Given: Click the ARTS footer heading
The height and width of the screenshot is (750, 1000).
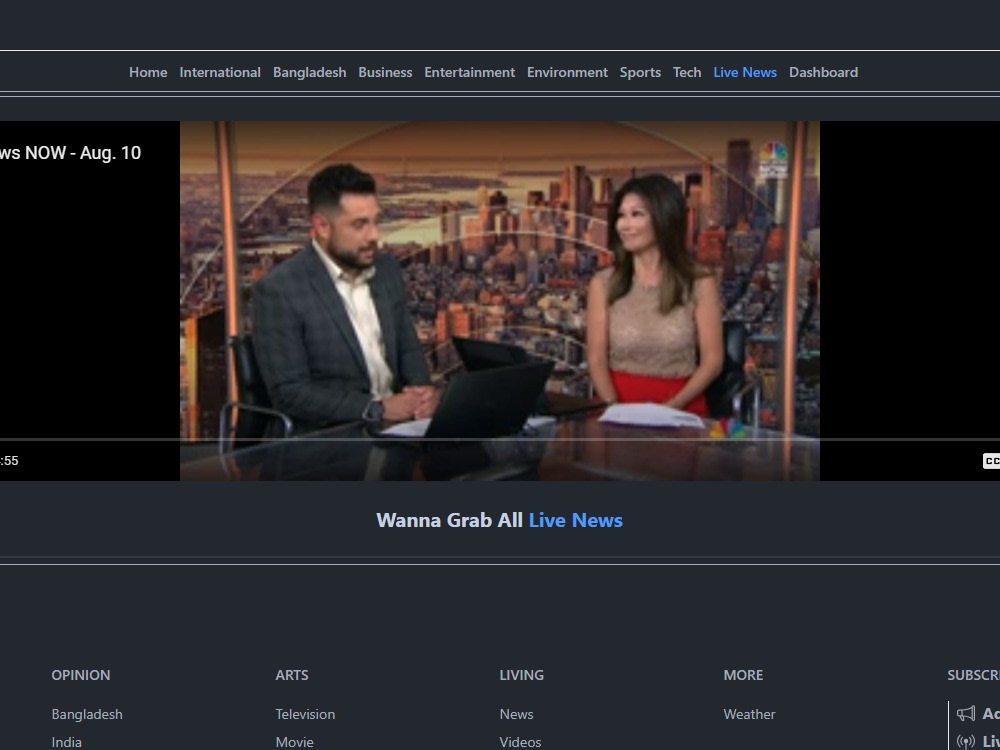Looking at the screenshot, I should pos(291,675).
